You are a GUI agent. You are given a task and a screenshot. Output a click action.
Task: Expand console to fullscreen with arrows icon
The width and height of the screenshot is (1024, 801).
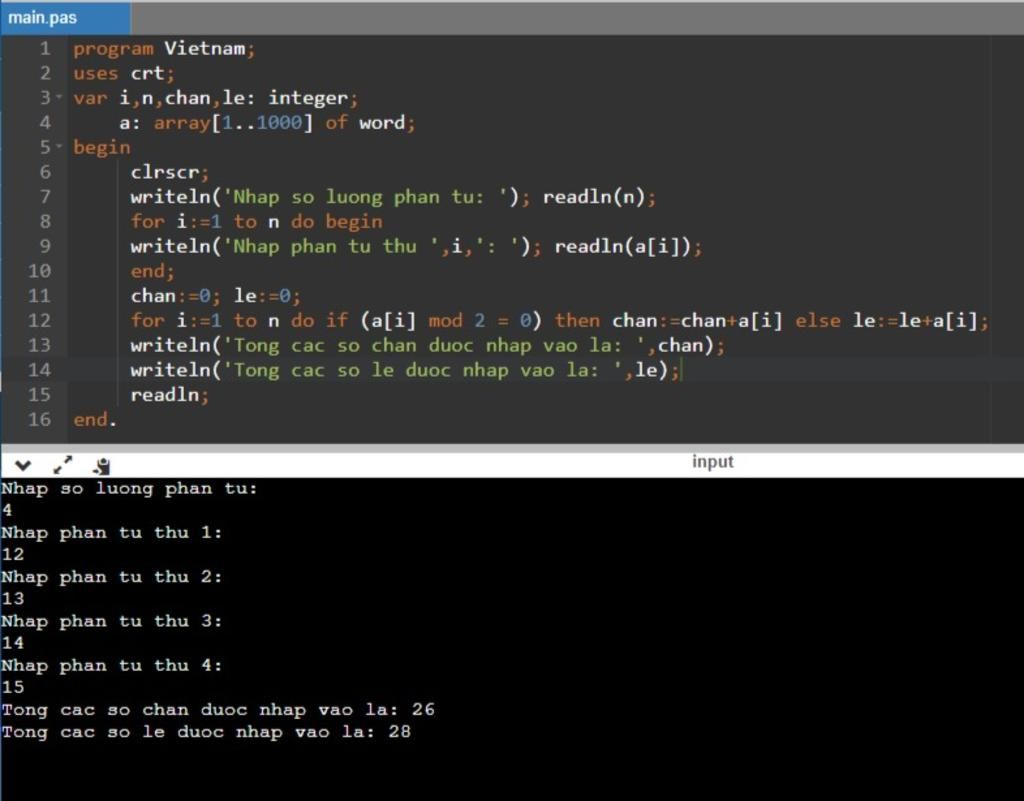pyautogui.click(x=63, y=465)
